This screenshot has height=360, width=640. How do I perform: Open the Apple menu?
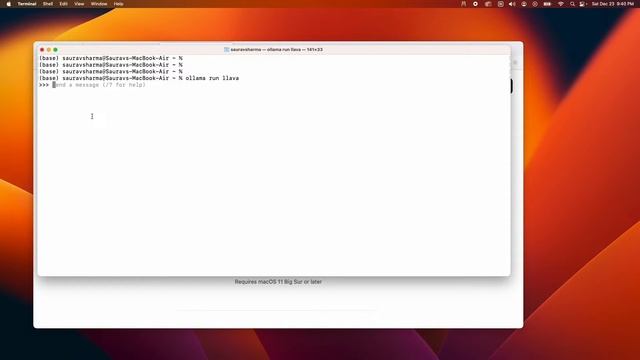coord(9,4)
